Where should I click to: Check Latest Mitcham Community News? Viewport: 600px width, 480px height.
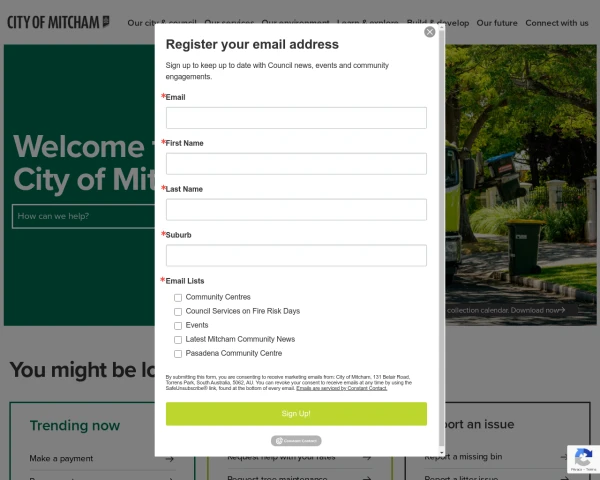(178, 340)
